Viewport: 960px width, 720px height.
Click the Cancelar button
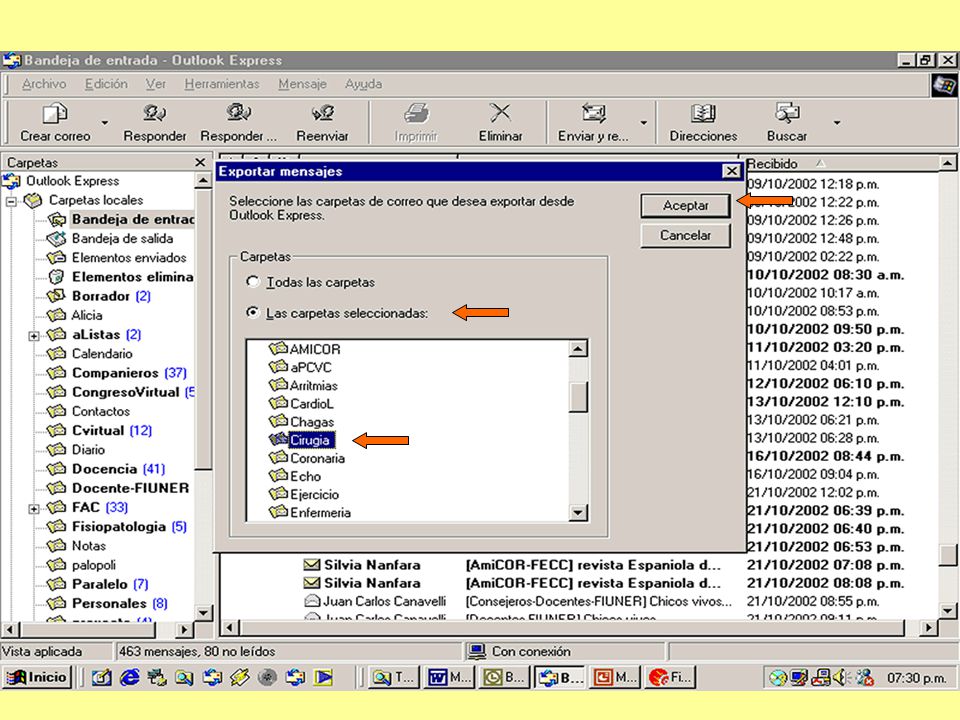point(685,235)
